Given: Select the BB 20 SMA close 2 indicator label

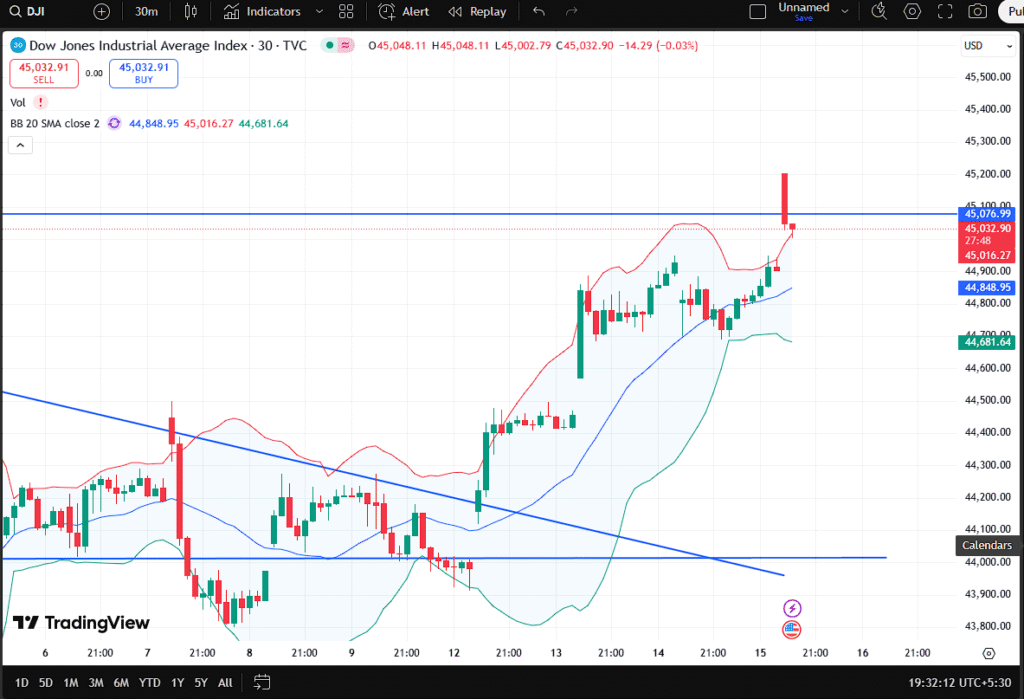Looking at the screenshot, I should 55,123.
